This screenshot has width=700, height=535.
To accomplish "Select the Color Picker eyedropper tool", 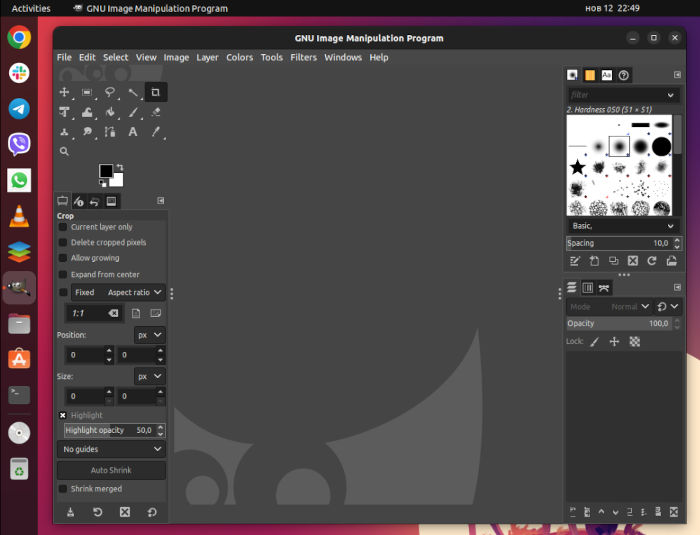I will [x=156, y=132].
